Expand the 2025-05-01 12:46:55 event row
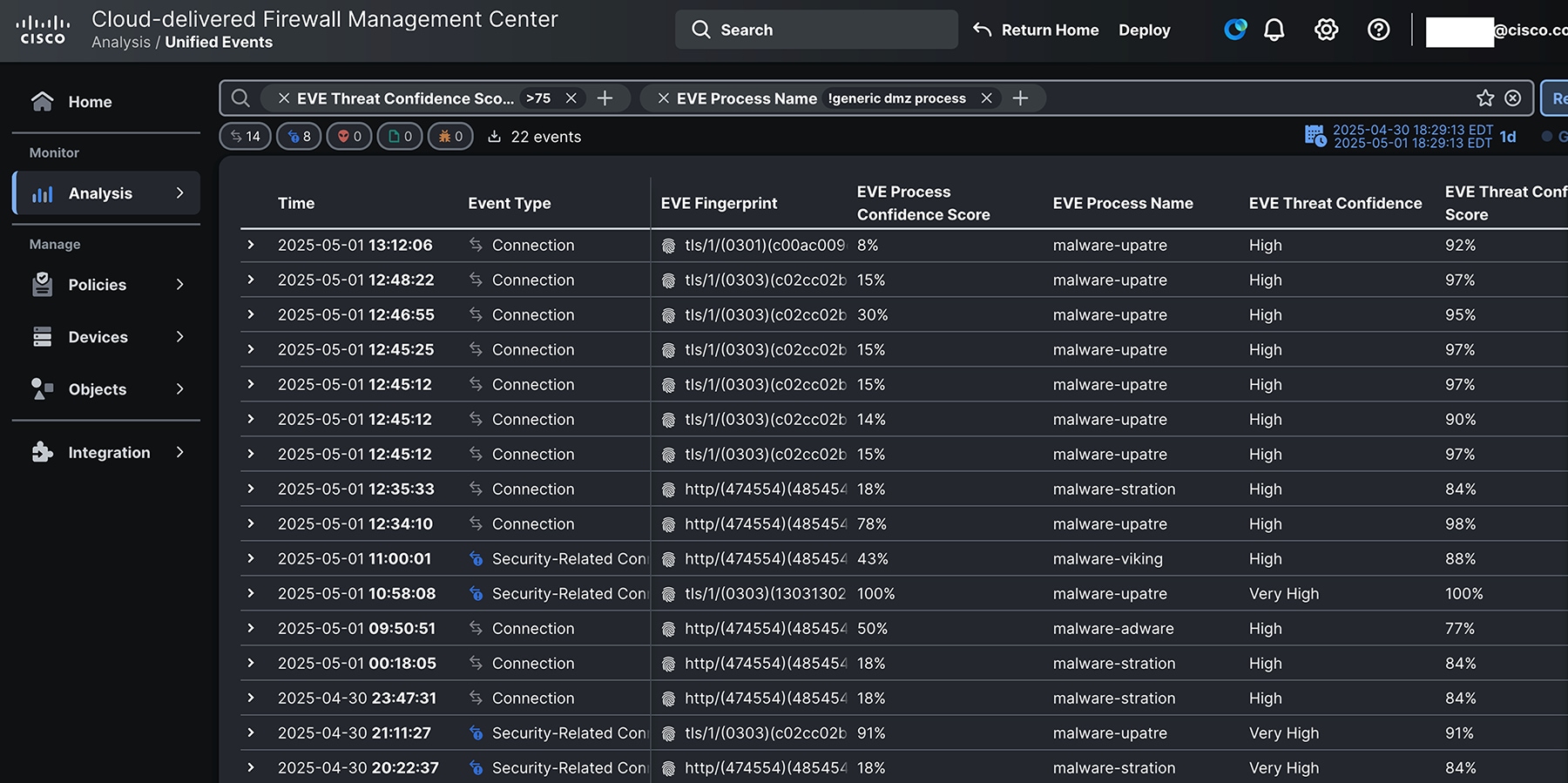 pyautogui.click(x=251, y=314)
